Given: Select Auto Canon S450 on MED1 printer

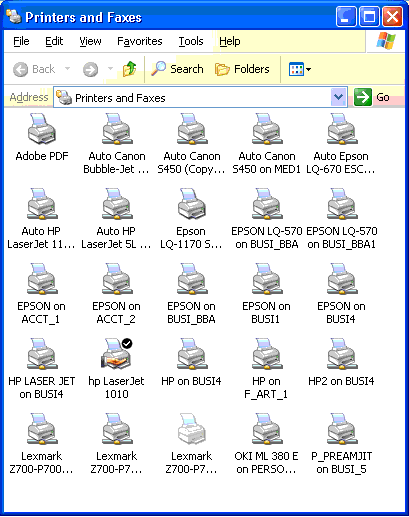Looking at the screenshot, I should point(266,128).
